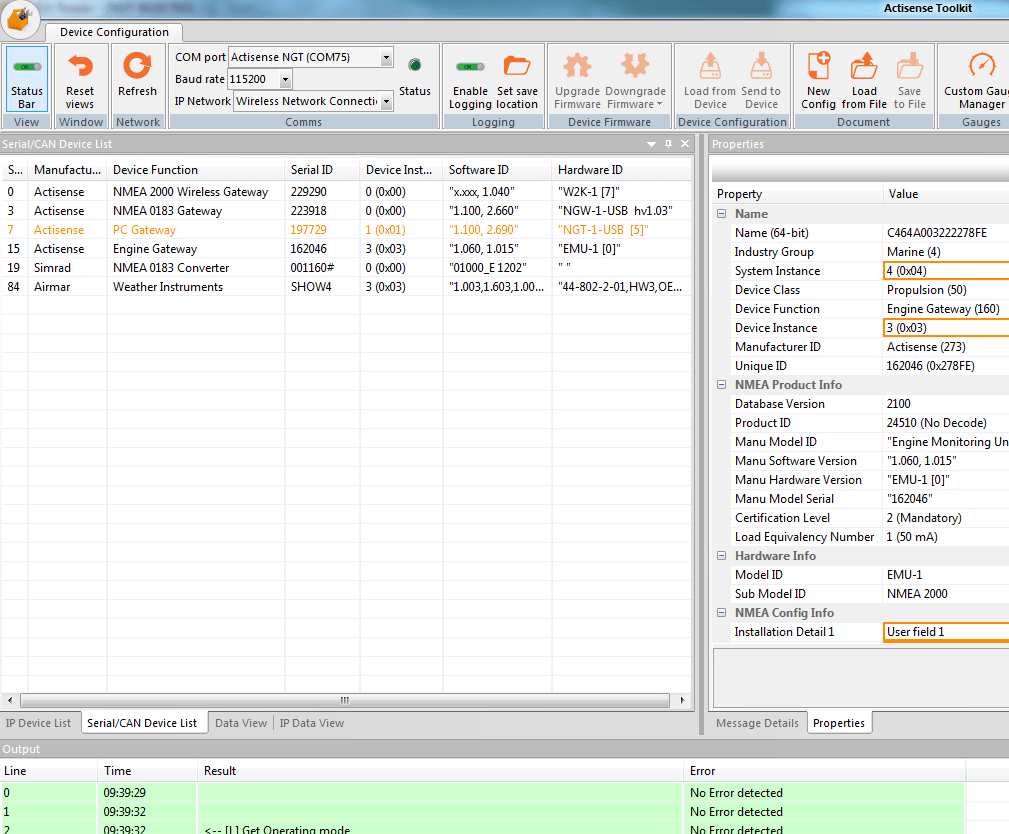Switch to the IP Data View tab

point(311,723)
